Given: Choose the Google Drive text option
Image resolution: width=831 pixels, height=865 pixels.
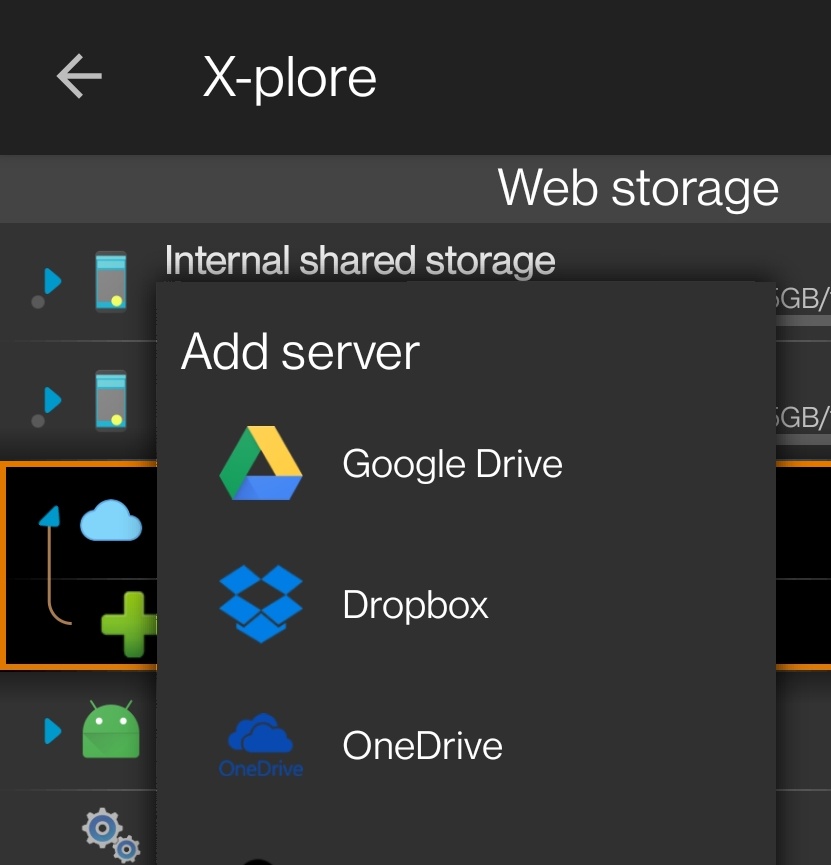Looking at the screenshot, I should pos(452,464).
